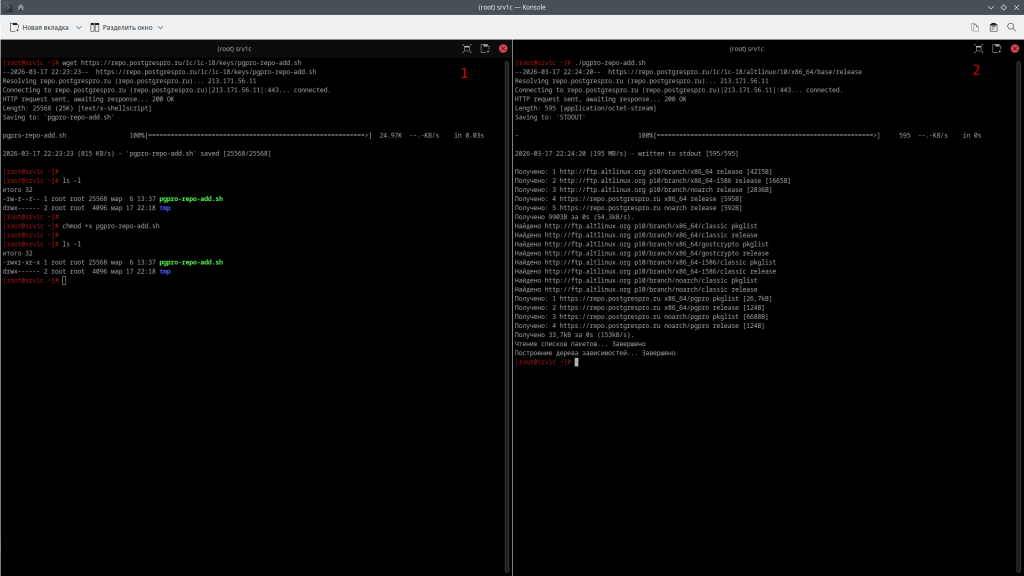Detach the right terminal pane

pos(997,48)
